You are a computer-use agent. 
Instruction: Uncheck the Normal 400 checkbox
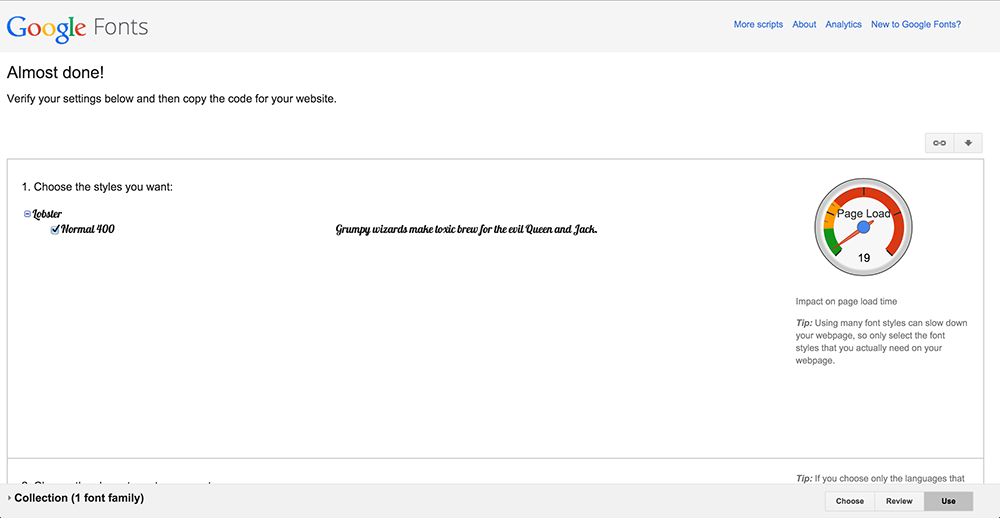(x=55, y=230)
